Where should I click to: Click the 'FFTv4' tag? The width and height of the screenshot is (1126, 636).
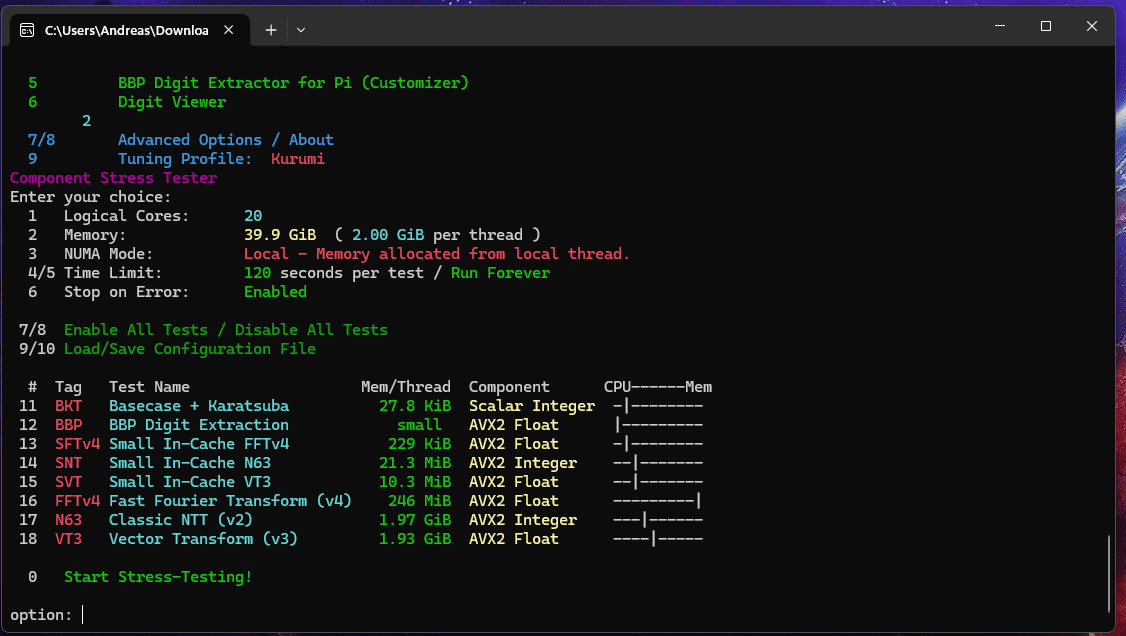pos(78,501)
